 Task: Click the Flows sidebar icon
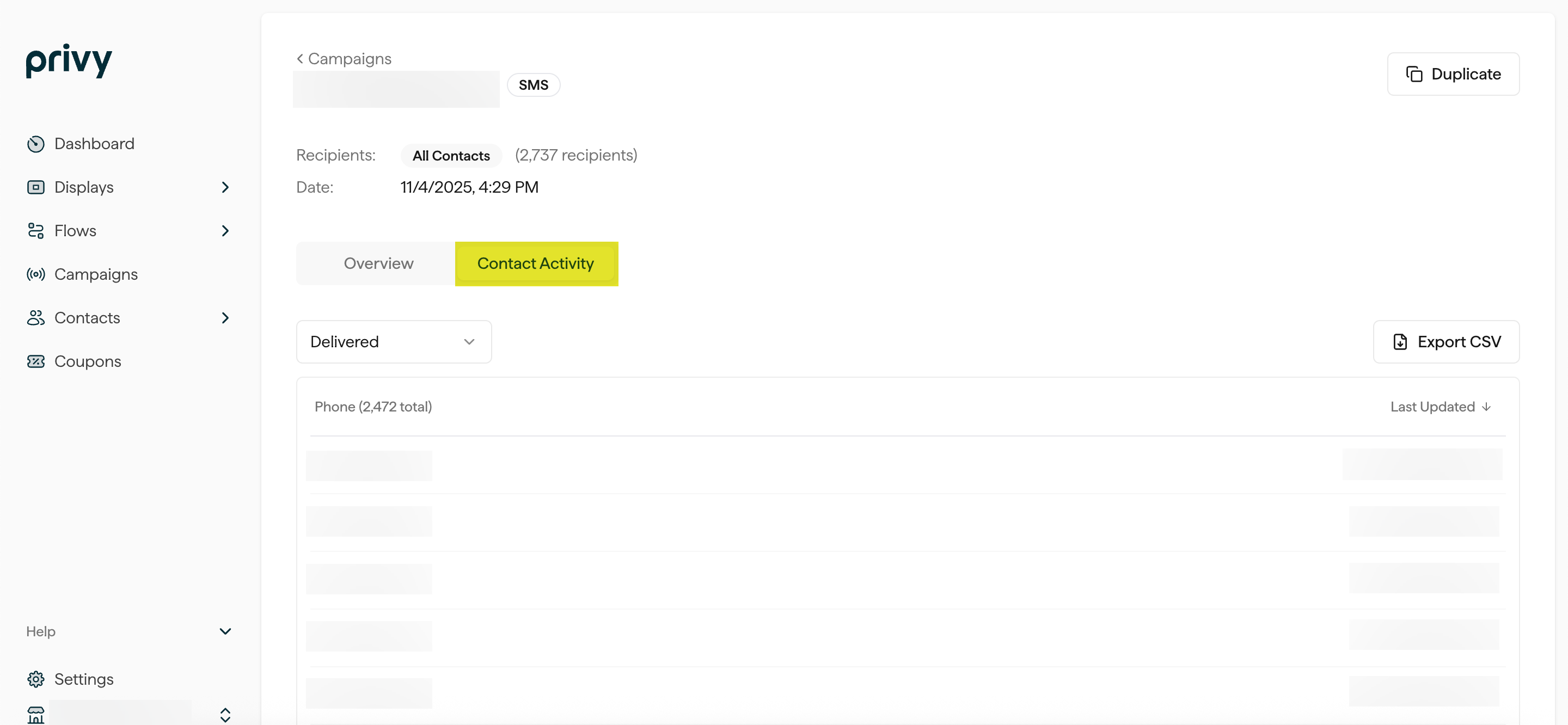(x=36, y=231)
